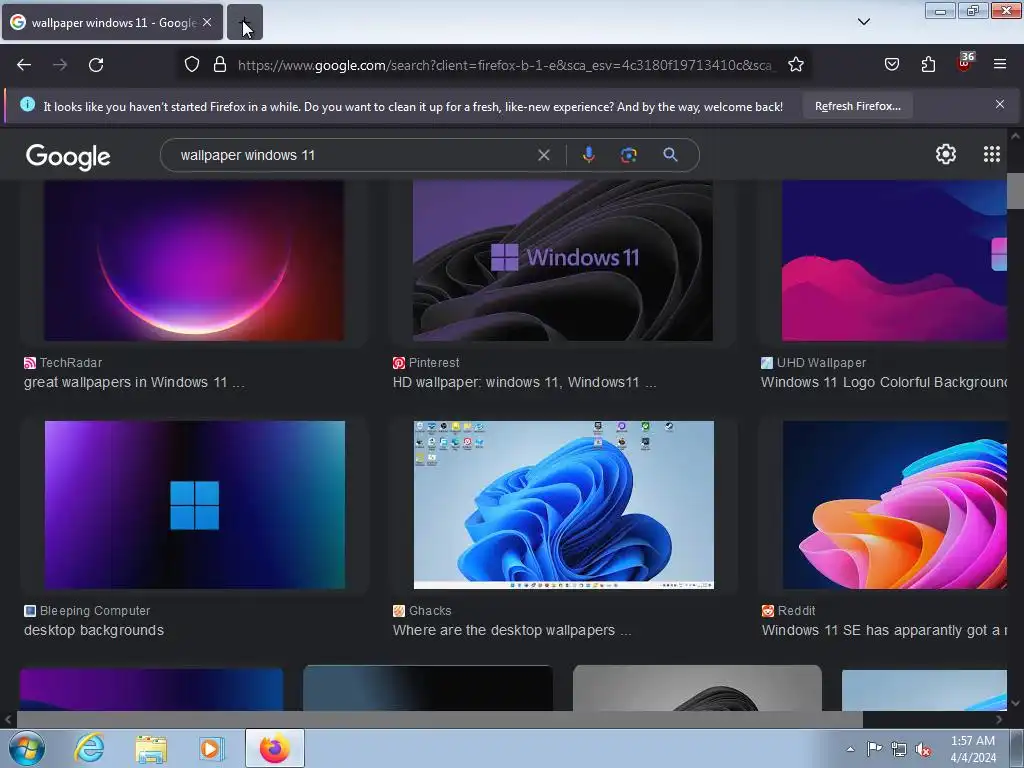Open Bleeping Computer blue logo wallpaper thumbnail

point(195,505)
